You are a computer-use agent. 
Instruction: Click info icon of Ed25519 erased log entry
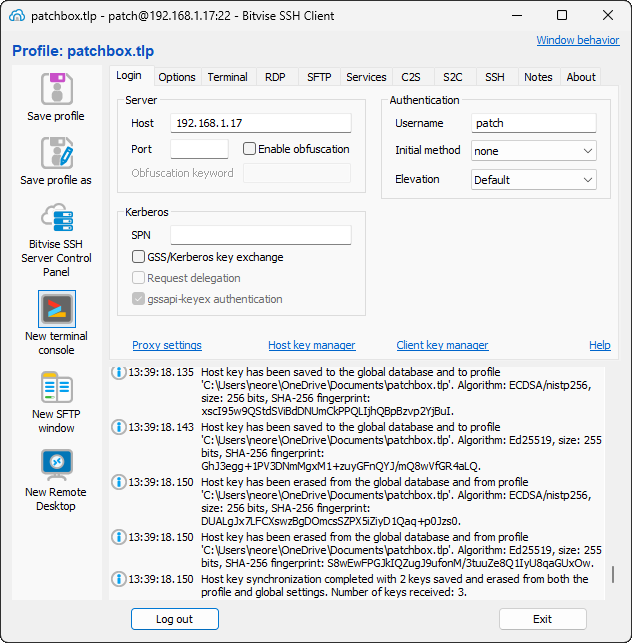(x=119, y=537)
